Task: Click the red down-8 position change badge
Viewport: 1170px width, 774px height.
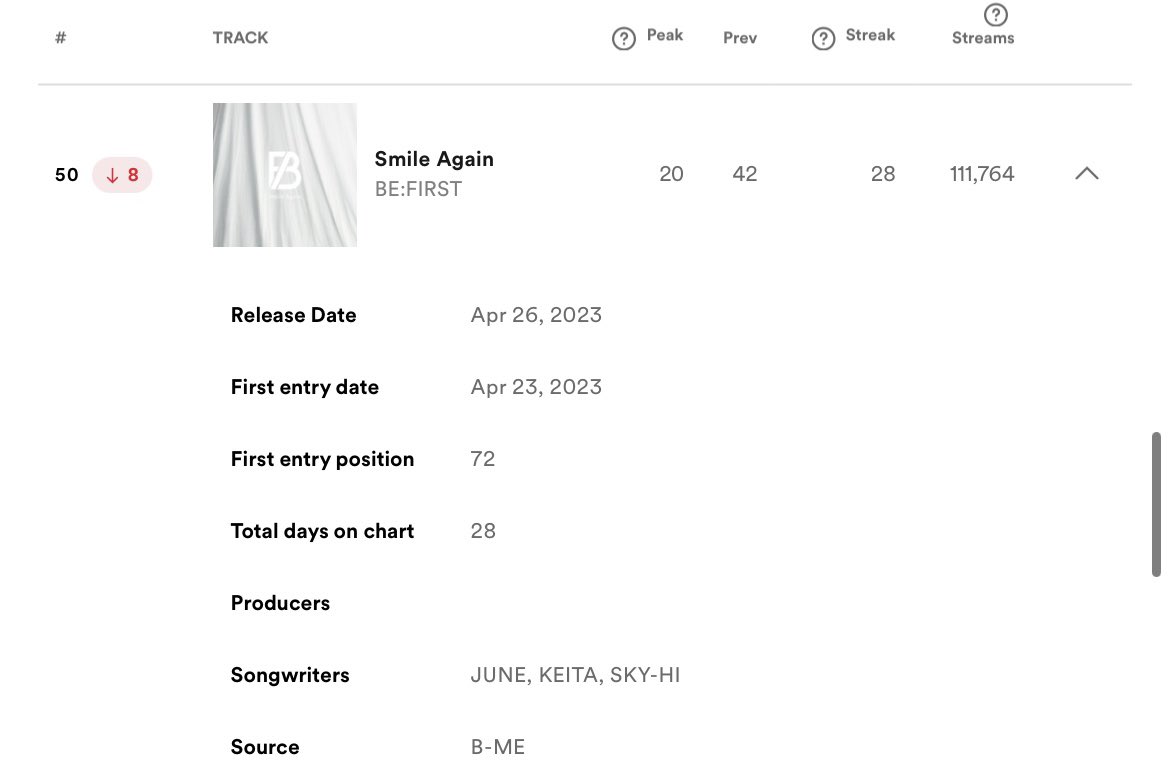Action: (x=122, y=175)
